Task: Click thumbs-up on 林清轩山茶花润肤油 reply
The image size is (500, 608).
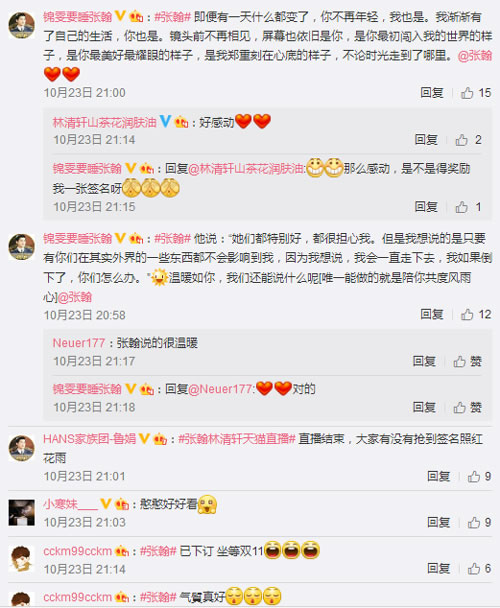Action: pos(468,140)
